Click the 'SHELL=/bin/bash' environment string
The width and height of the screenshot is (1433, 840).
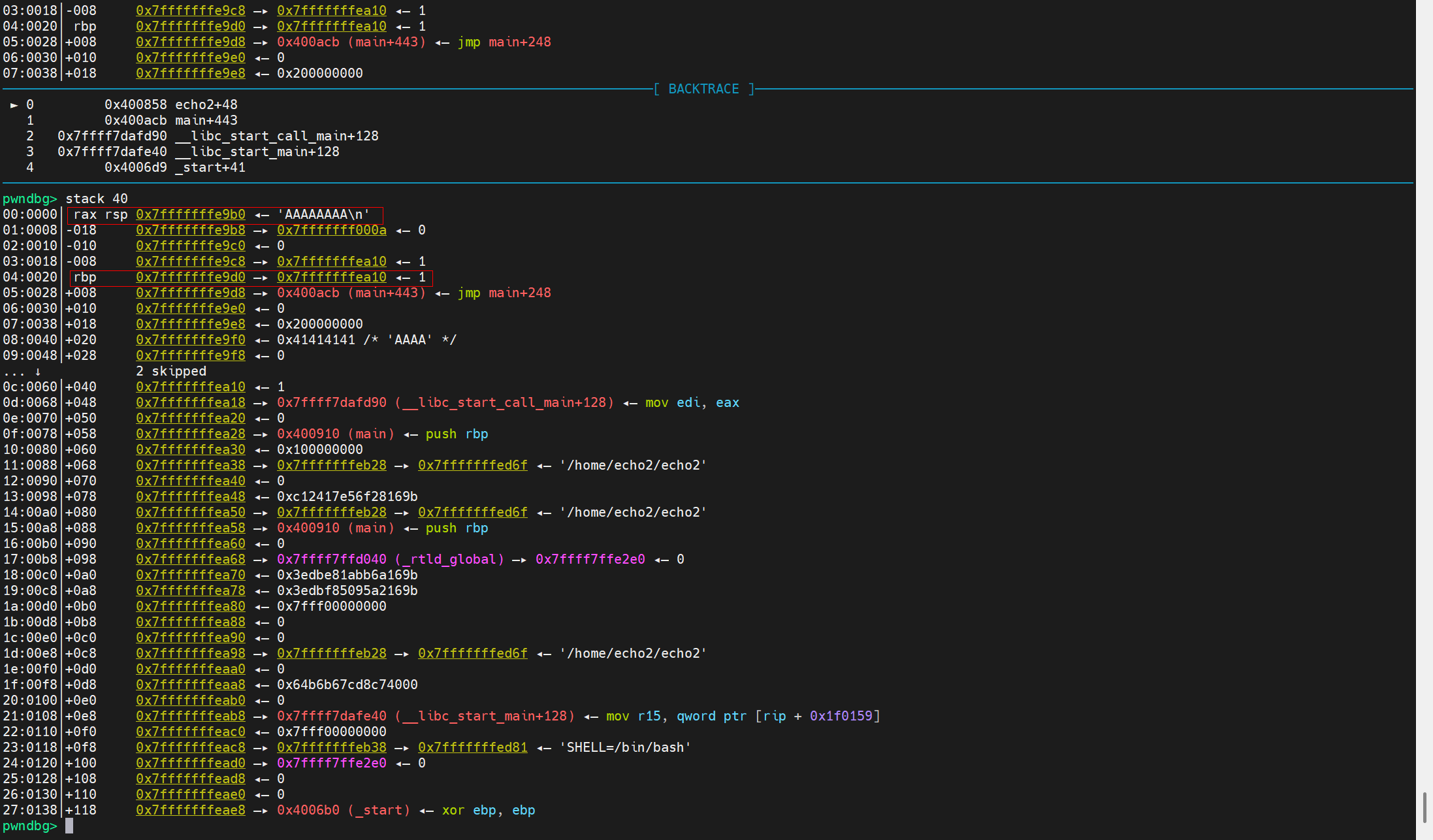pyautogui.click(x=625, y=747)
